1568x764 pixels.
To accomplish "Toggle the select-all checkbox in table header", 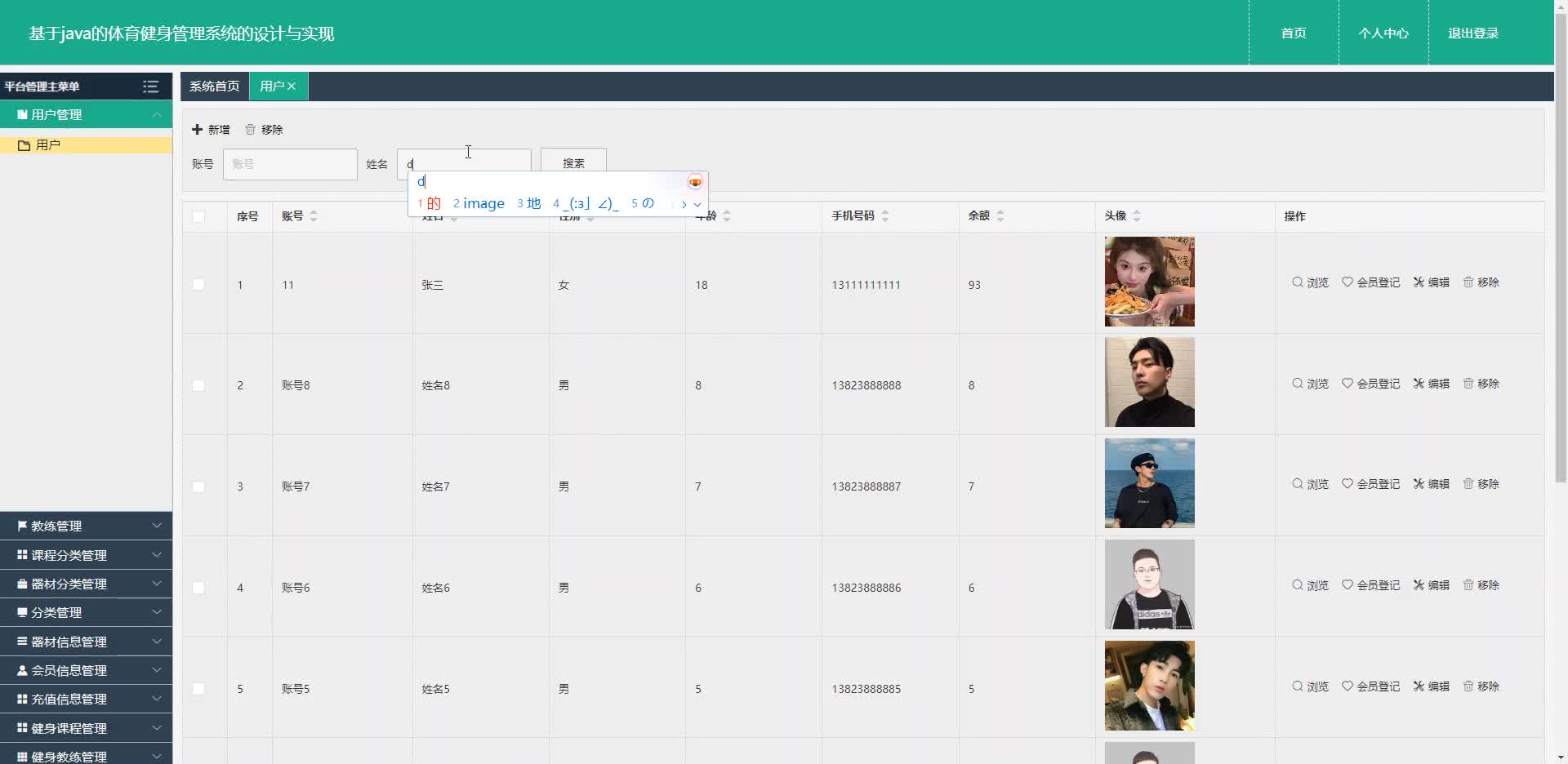I will tap(198, 216).
